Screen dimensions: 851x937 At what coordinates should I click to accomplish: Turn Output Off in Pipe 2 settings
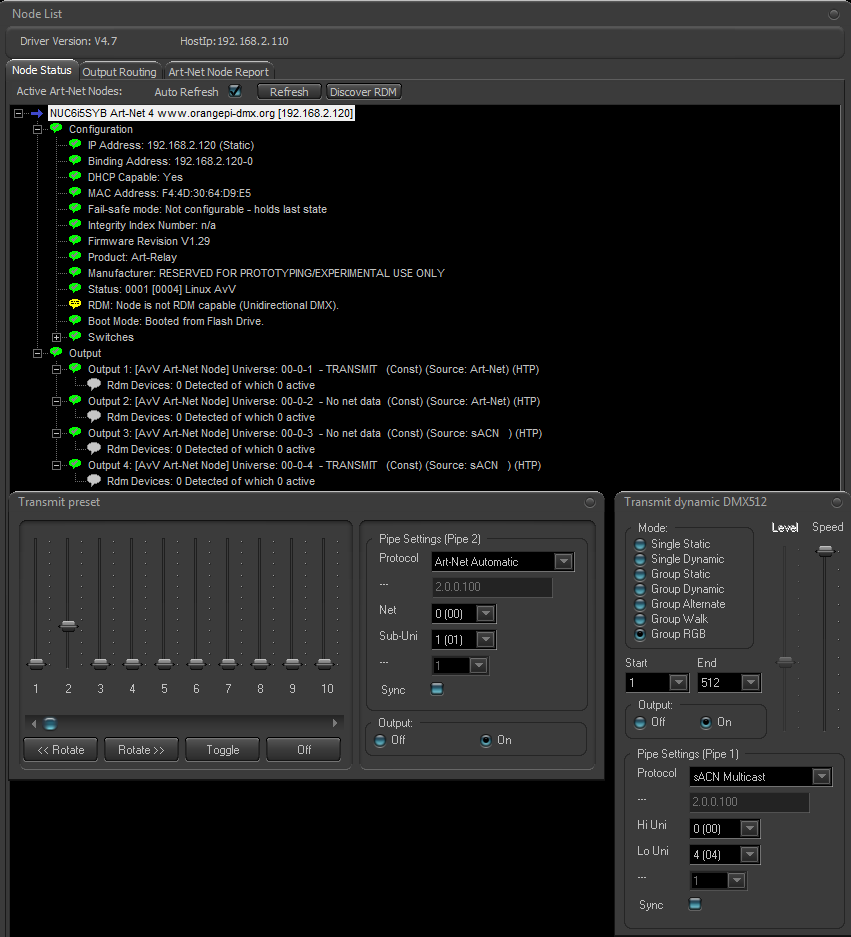point(380,740)
